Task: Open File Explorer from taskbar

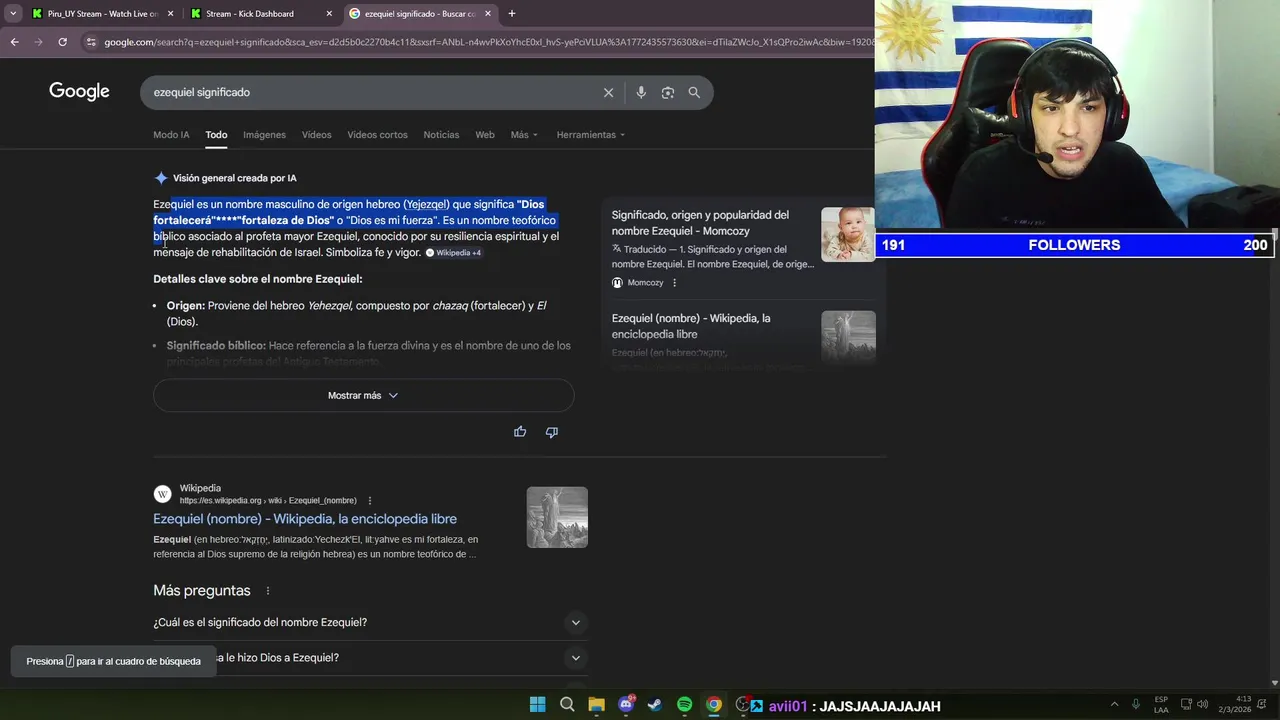Action: coord(596,705)
